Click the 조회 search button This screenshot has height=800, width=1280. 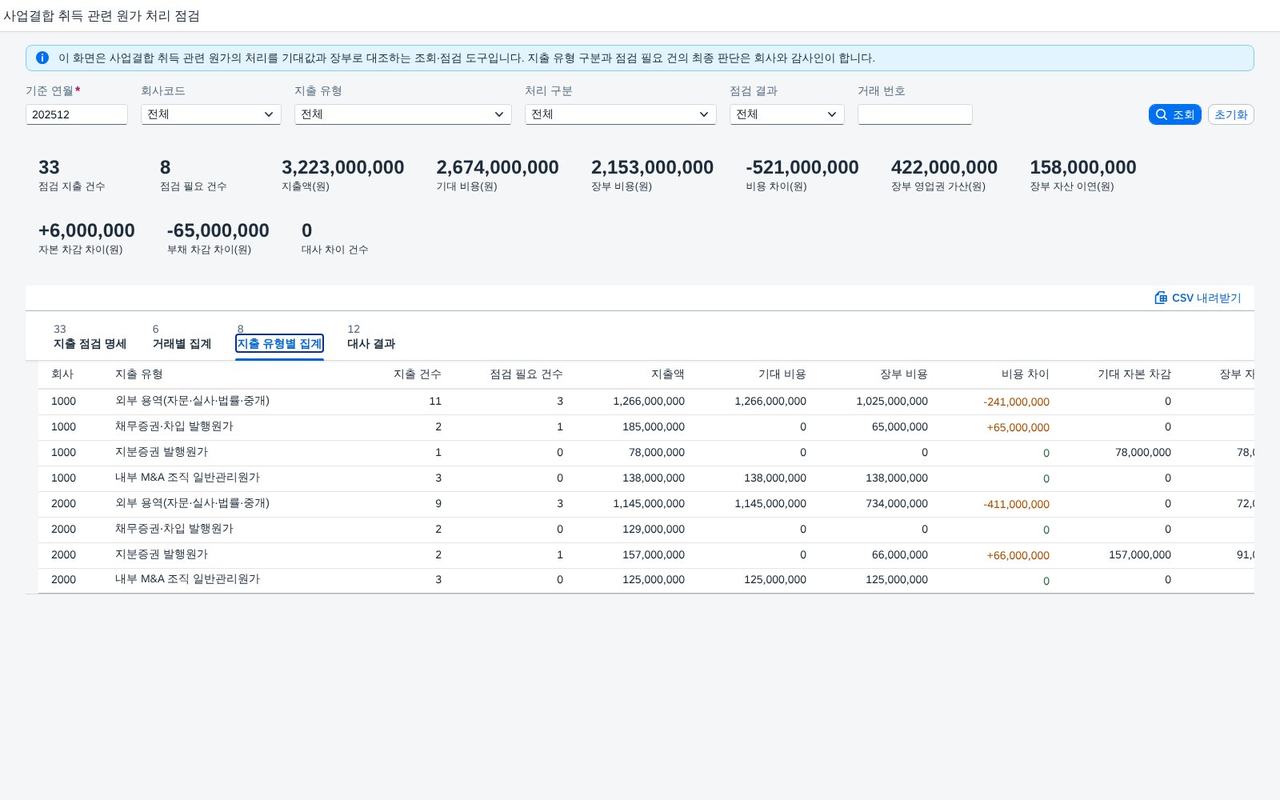[1175, 114]
